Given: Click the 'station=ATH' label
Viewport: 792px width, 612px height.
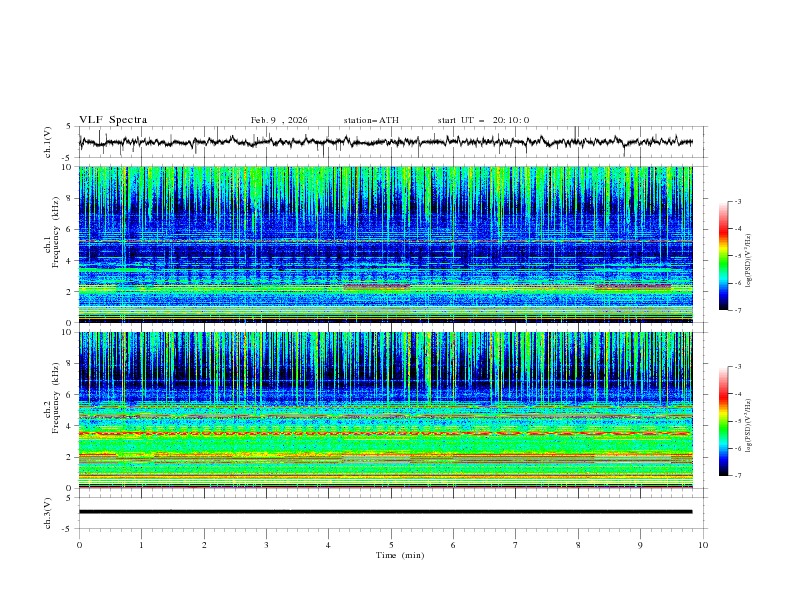Looking at the screenshot, I should coord(371,120).
